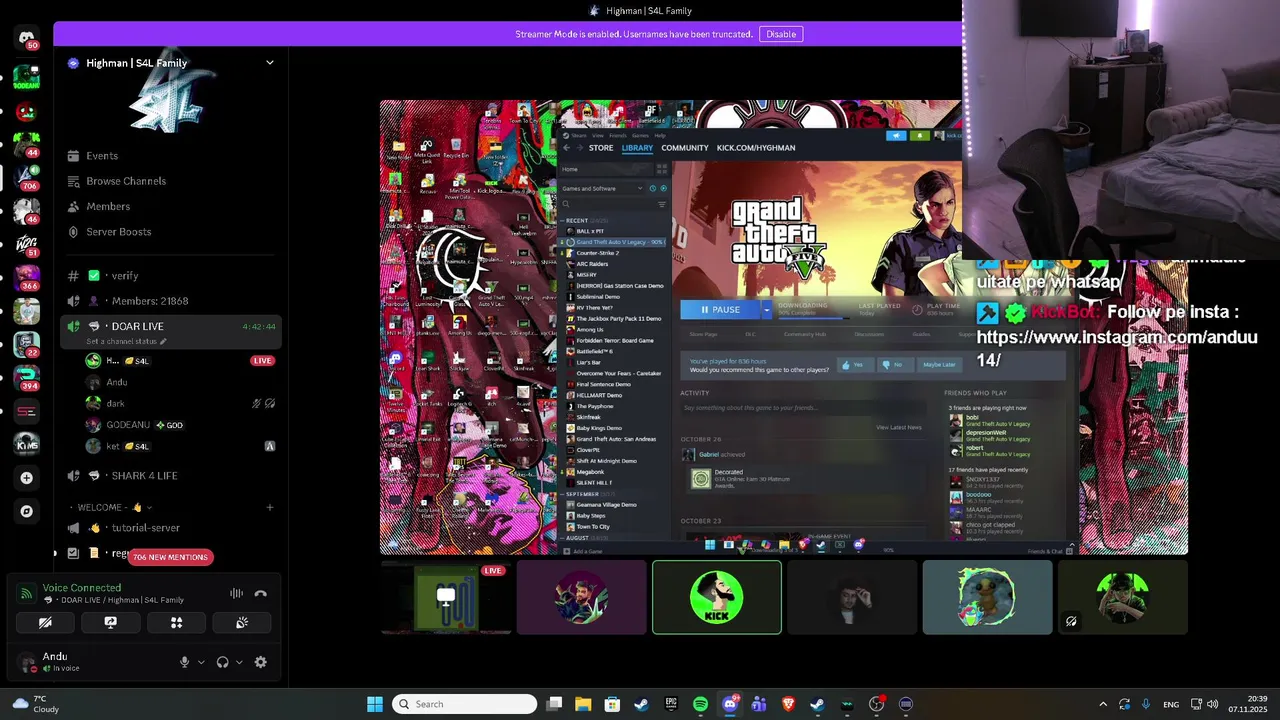
Task: Click Maybe Later in Steam prompt
Action: 940,365
